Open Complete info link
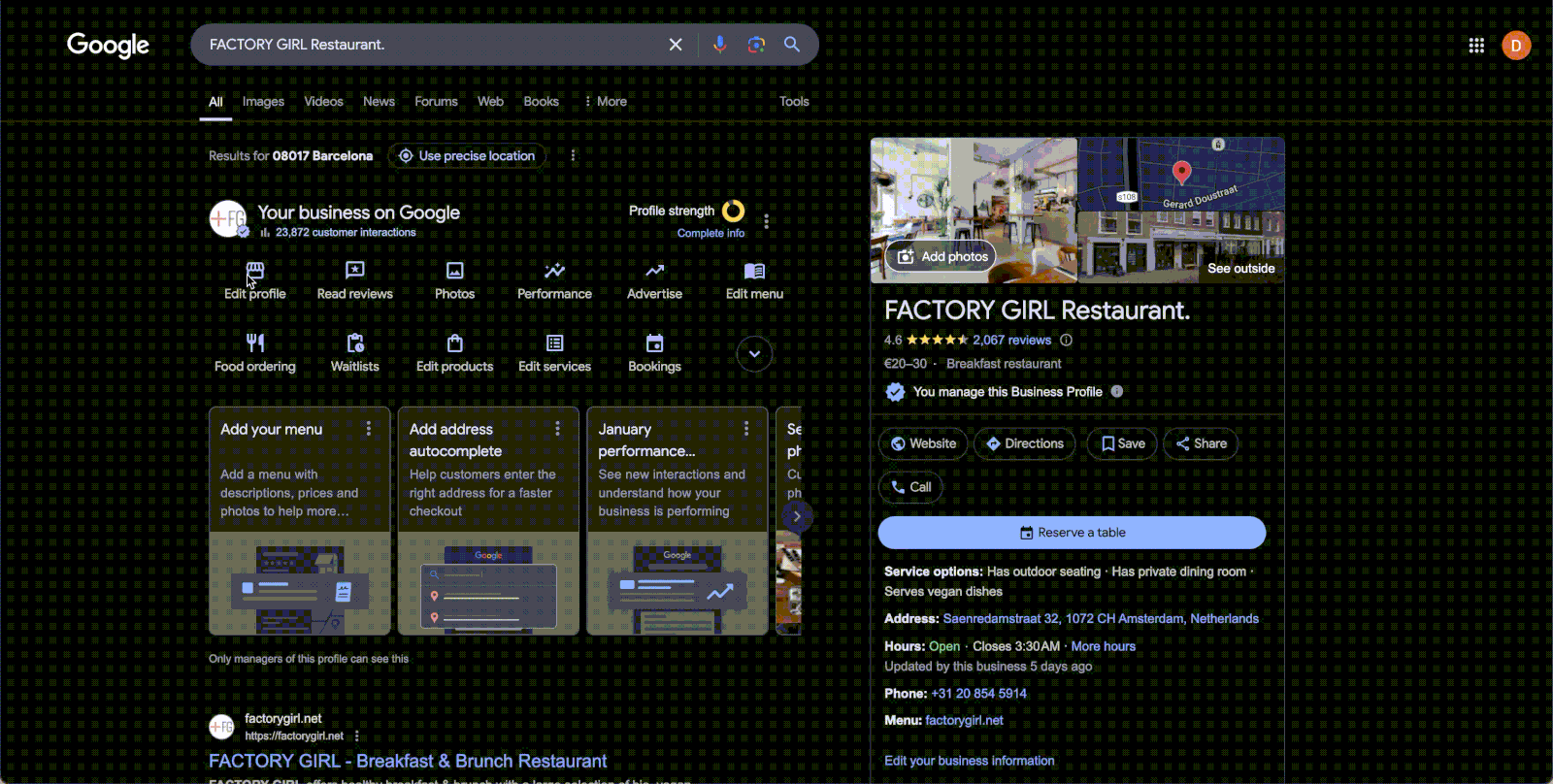The image size is (1553, 784). [710, 233]
